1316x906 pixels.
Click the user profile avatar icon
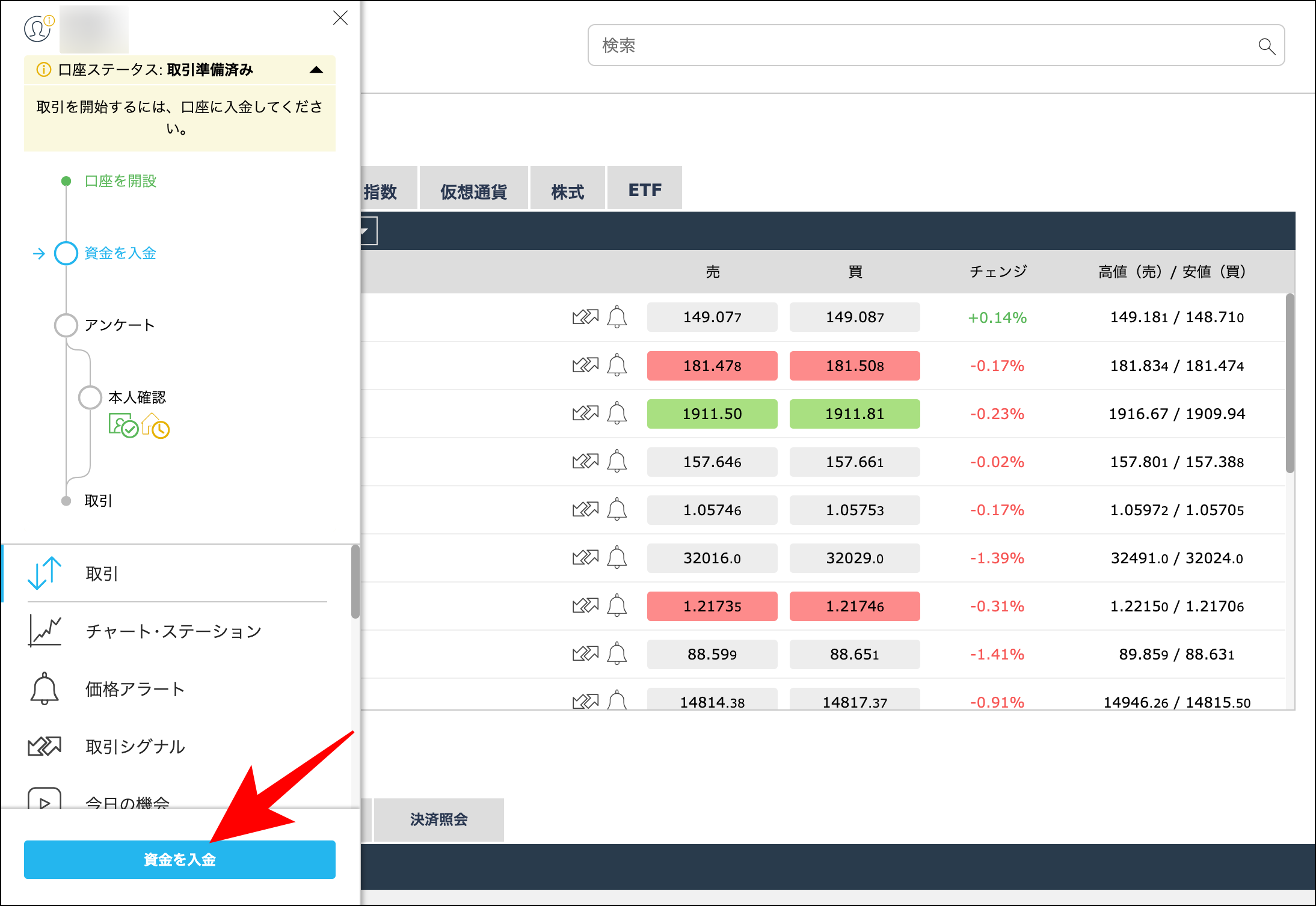36,28
